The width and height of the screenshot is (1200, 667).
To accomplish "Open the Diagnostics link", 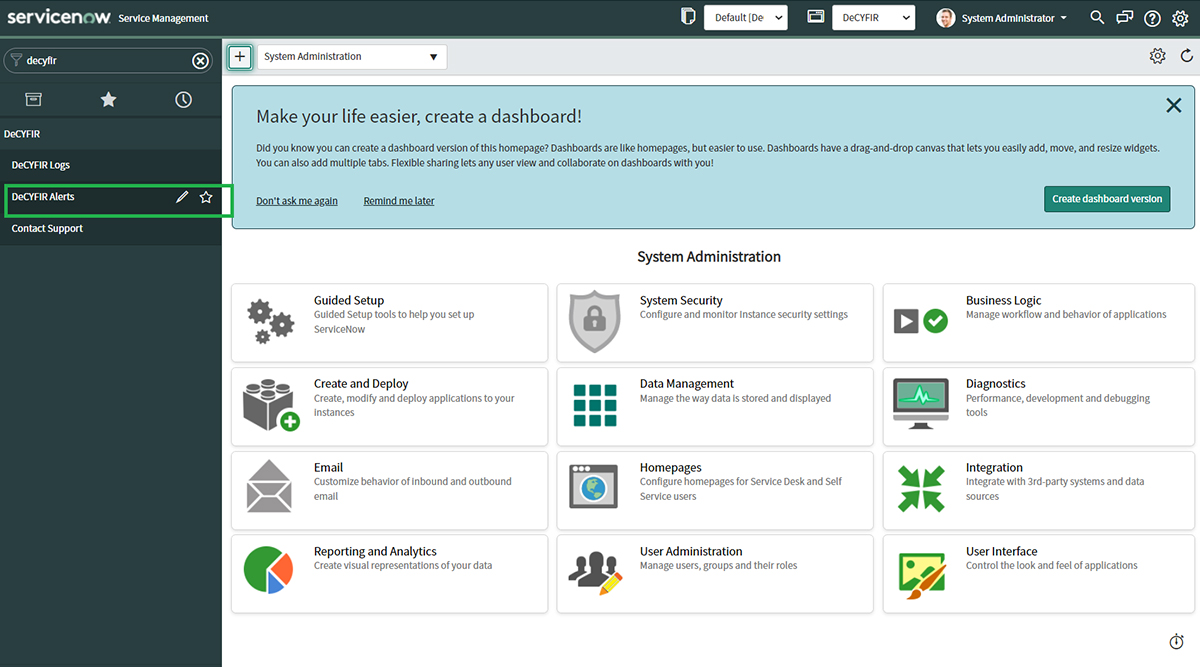I will coord(996,384).
